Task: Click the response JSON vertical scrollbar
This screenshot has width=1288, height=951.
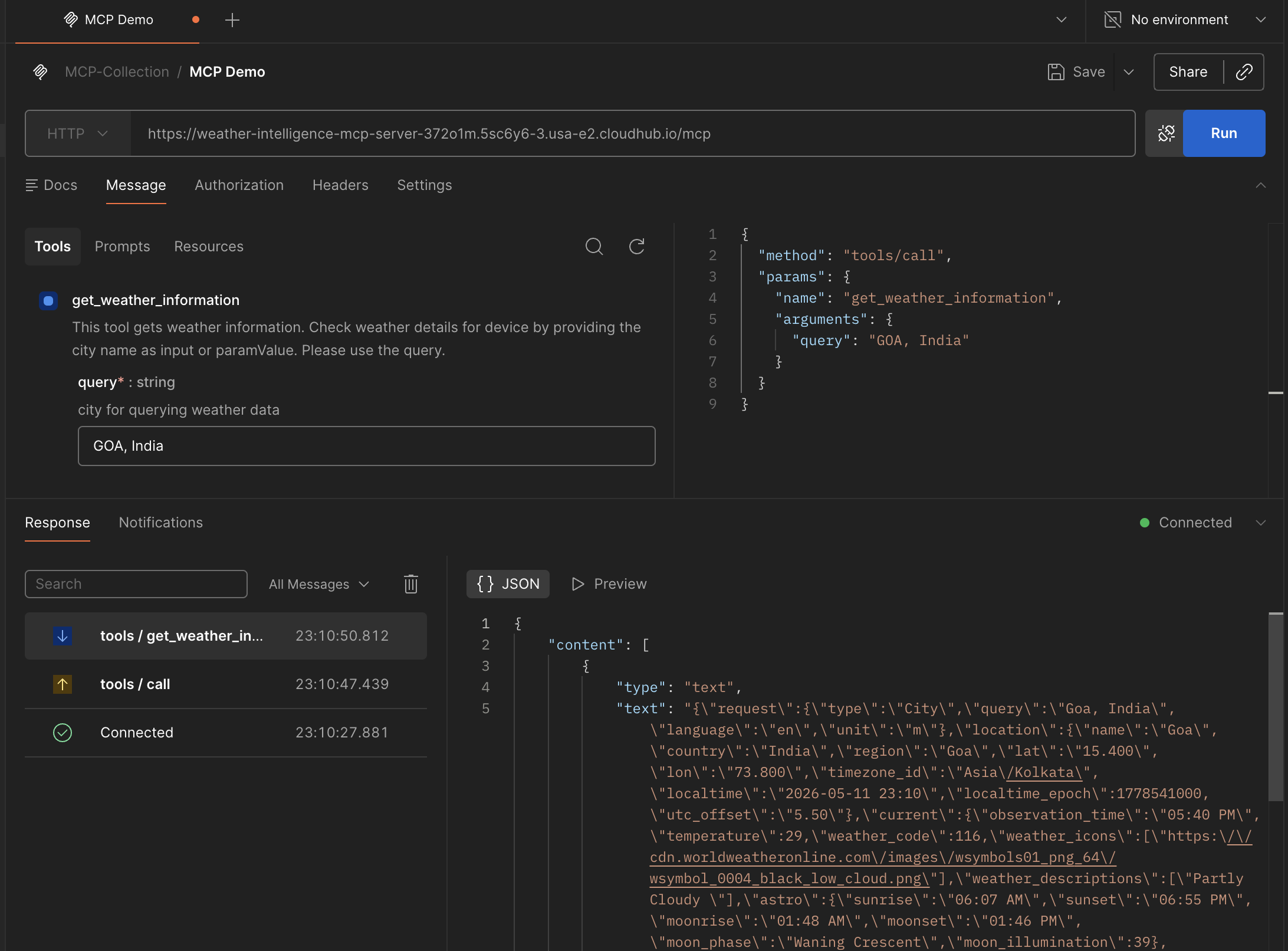Action: click(x=1276, y=707)
